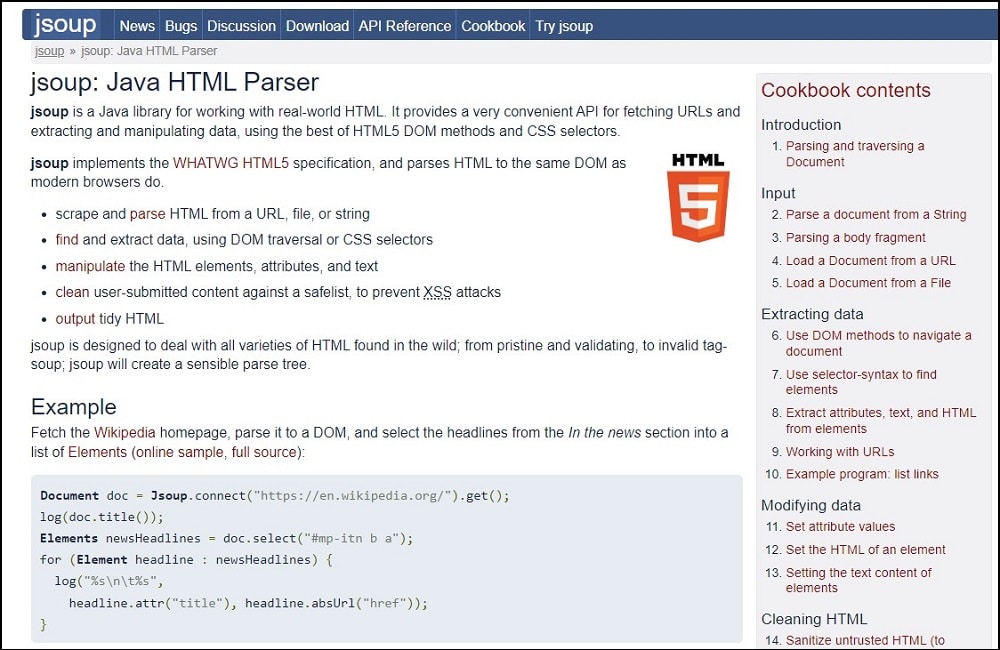Open Set attribute values
The height and width of the screenshot is (650, 1000).
pyautogui.click(x=840, y=526)
